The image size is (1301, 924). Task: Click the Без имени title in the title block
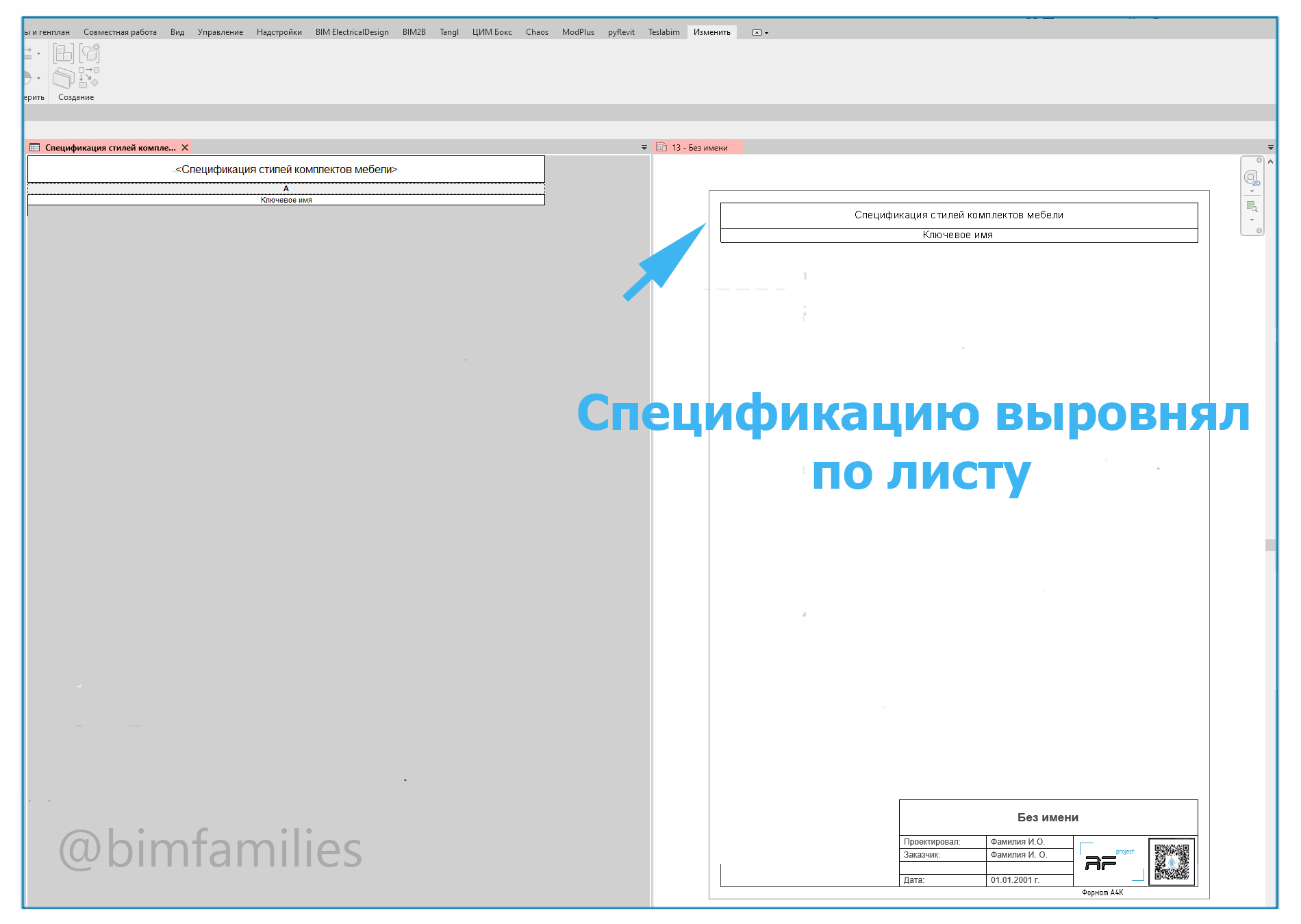[x=1048, y=817]
